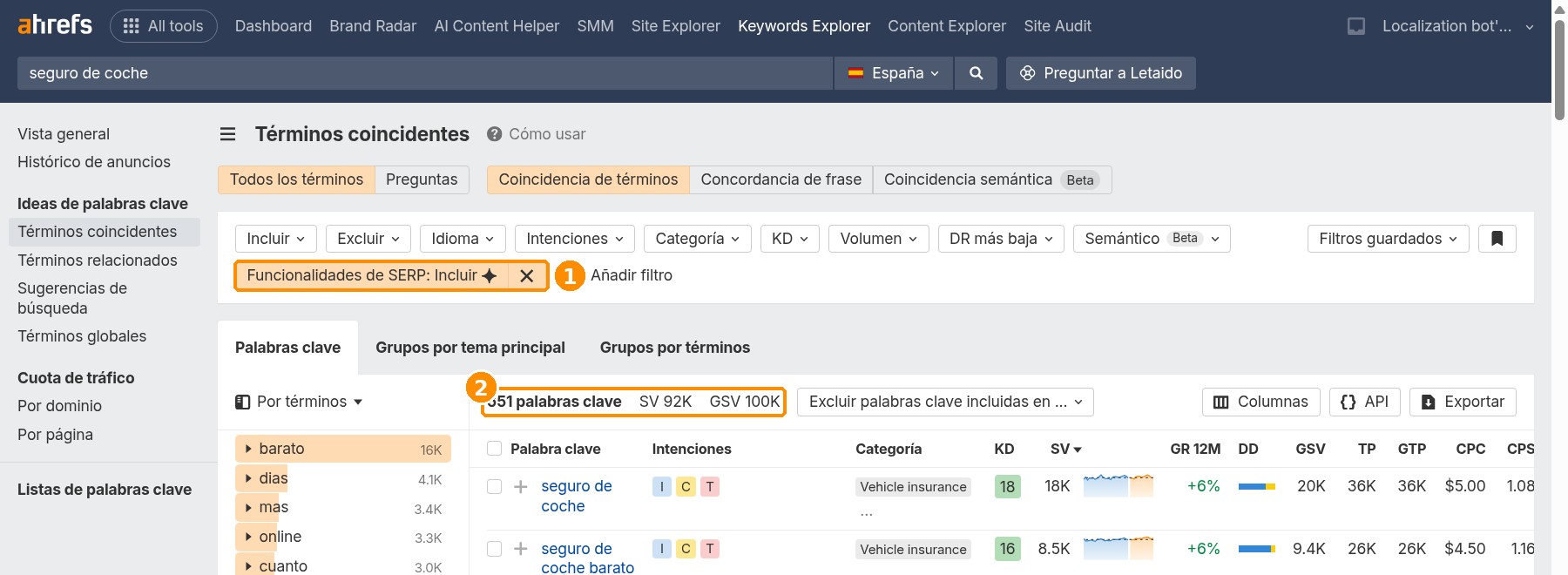Click Exportar to download keywords
This screenshot has height=575, width=1568.
pos(1463,402)
